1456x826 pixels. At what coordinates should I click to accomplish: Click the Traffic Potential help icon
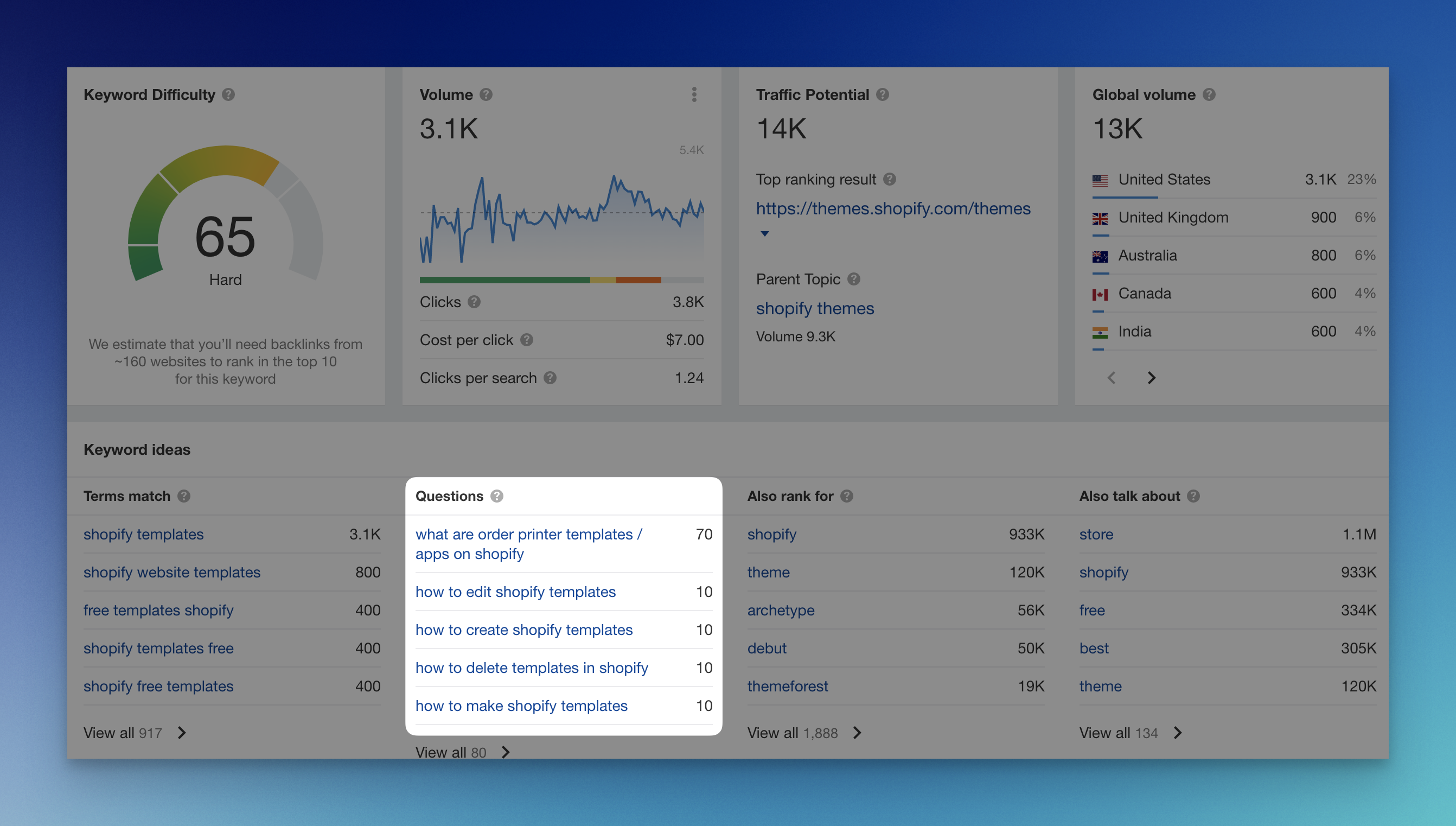[x=882, y=95]
